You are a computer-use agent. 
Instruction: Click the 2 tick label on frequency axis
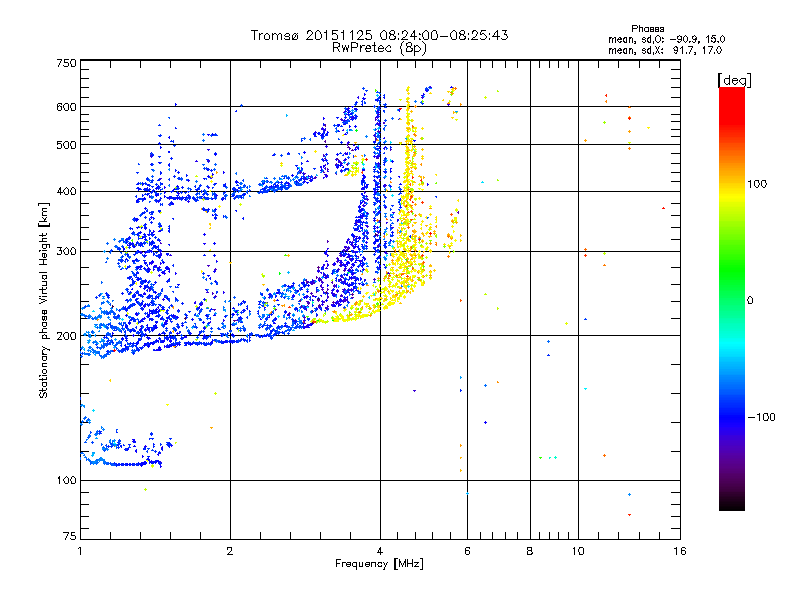[x=230, y=551]
